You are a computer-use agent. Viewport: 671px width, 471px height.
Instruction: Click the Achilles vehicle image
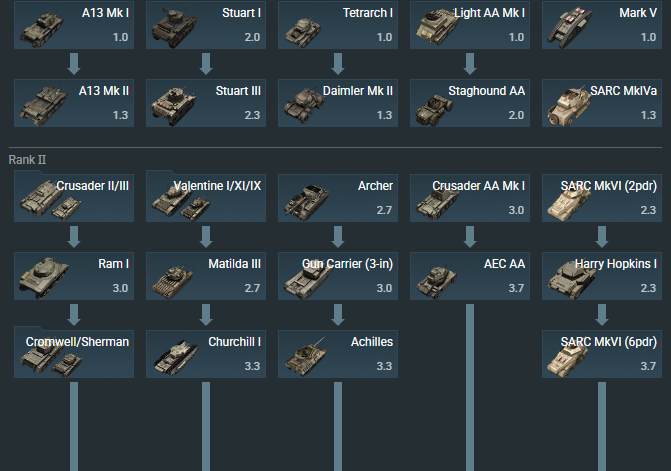306,358
